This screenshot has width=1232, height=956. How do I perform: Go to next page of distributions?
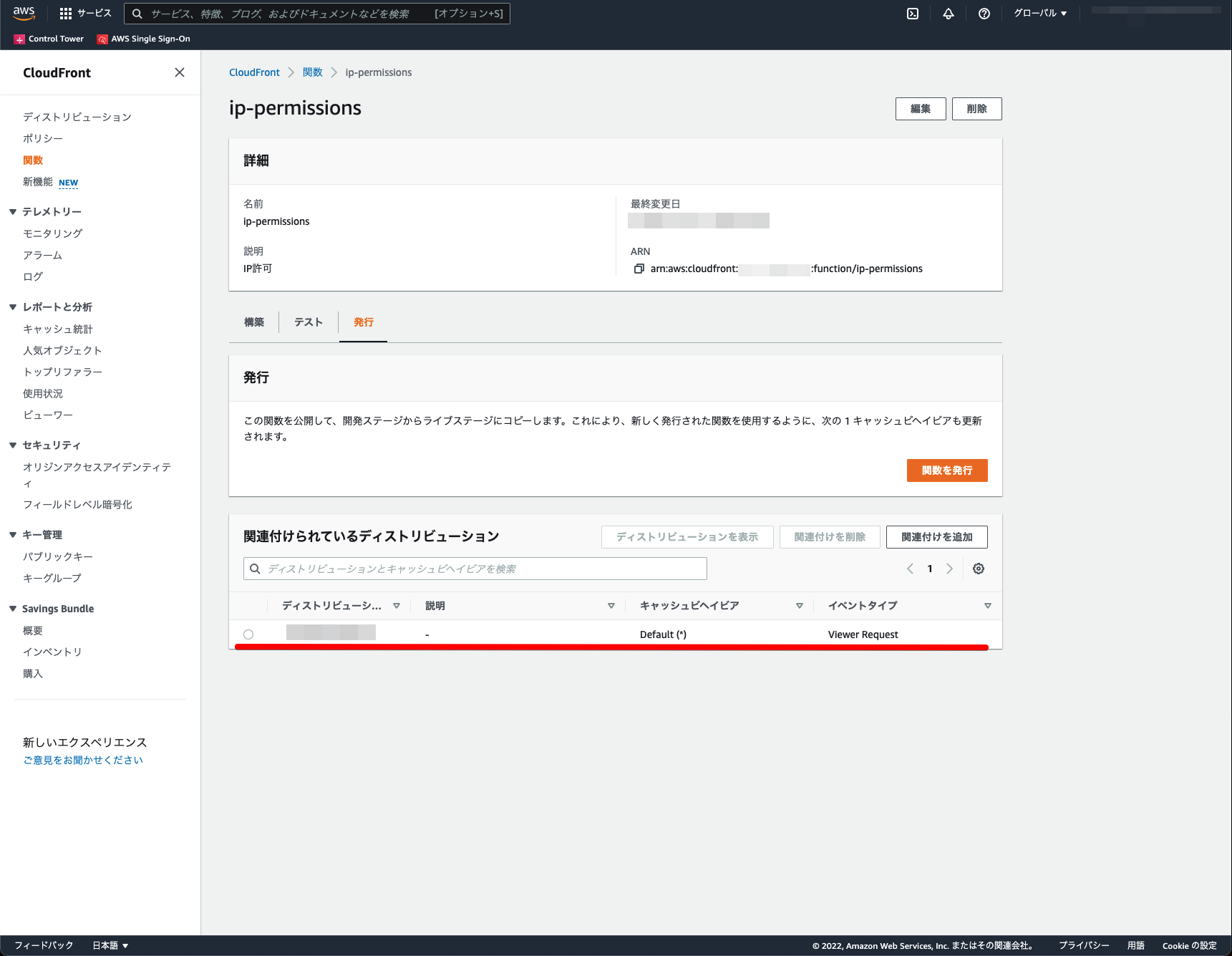coord(950,569)
